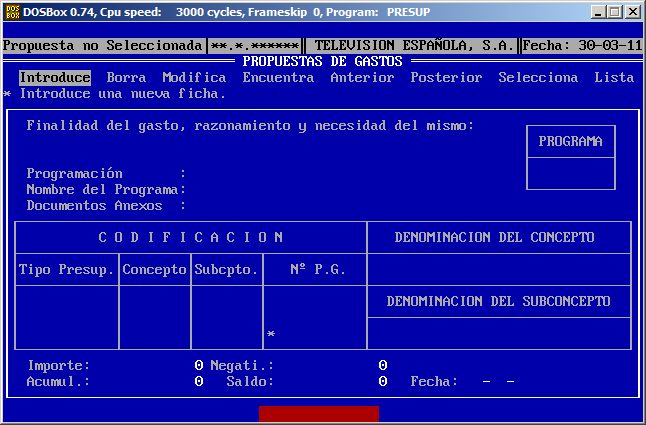Click the Programación input field
Image resolution: width=646 pixels, height=425 pixels.
300,174
